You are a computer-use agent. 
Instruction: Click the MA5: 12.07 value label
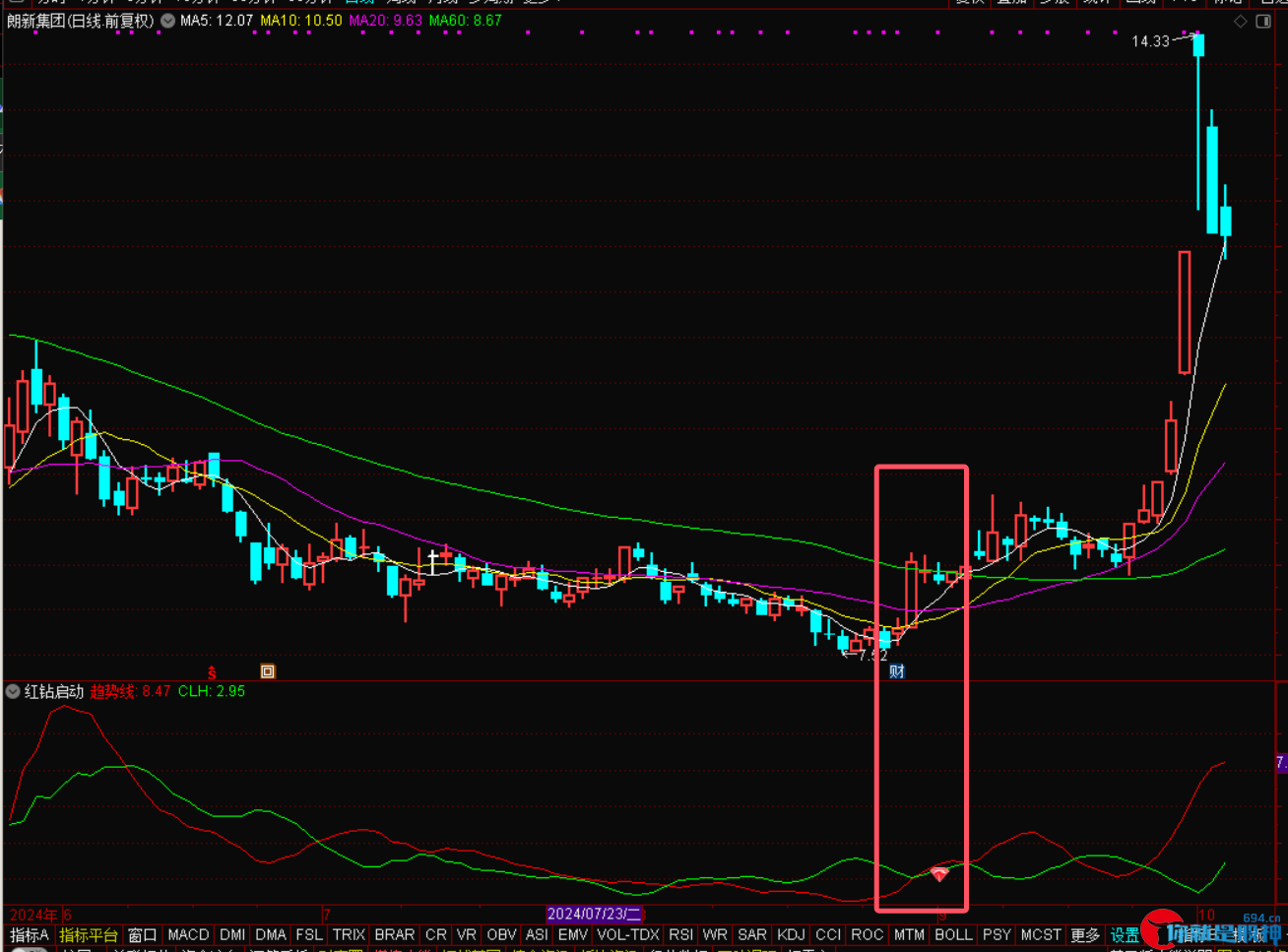tap(217, 21)
